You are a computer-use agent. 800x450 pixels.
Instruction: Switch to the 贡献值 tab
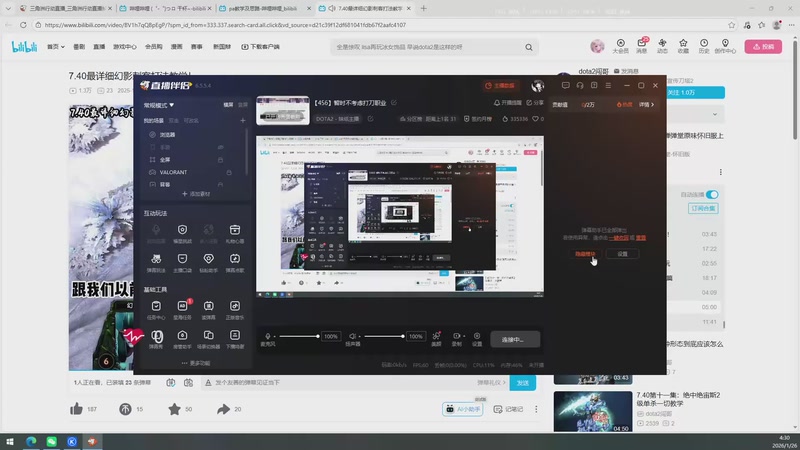pyautogui.click(x=560, y=105)
